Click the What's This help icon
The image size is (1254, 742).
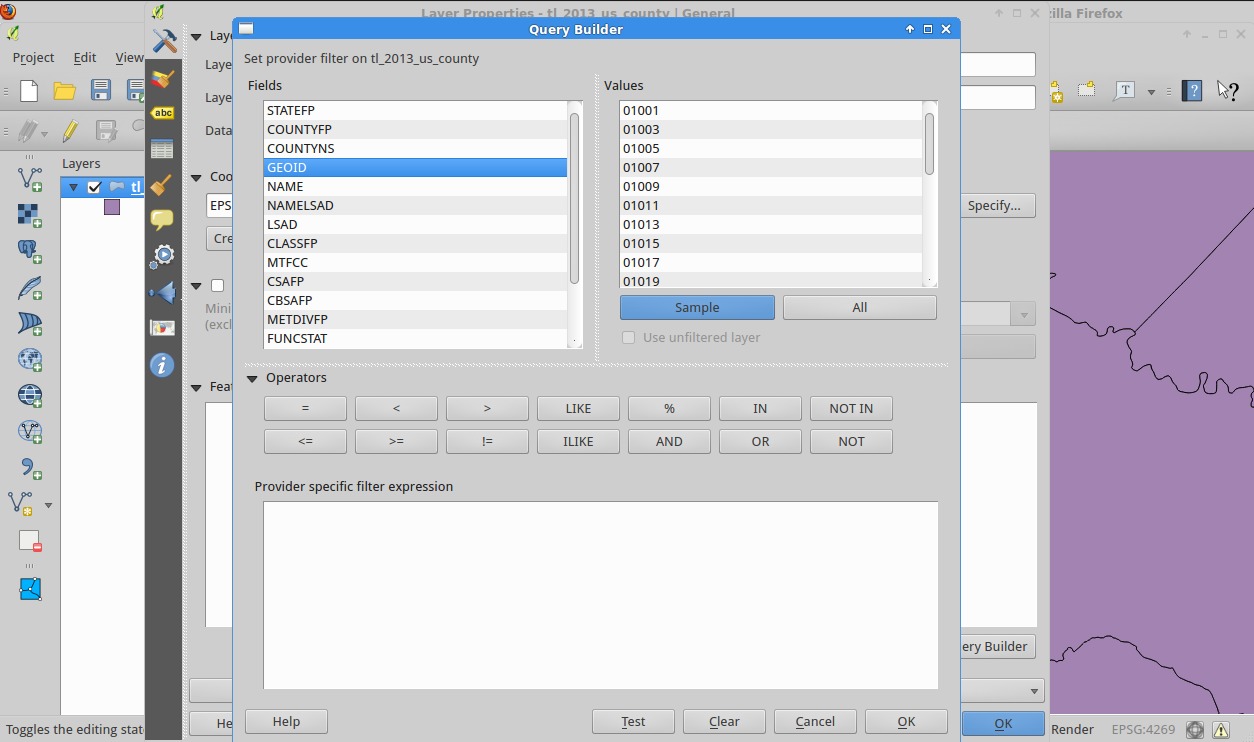[1227, 91]
